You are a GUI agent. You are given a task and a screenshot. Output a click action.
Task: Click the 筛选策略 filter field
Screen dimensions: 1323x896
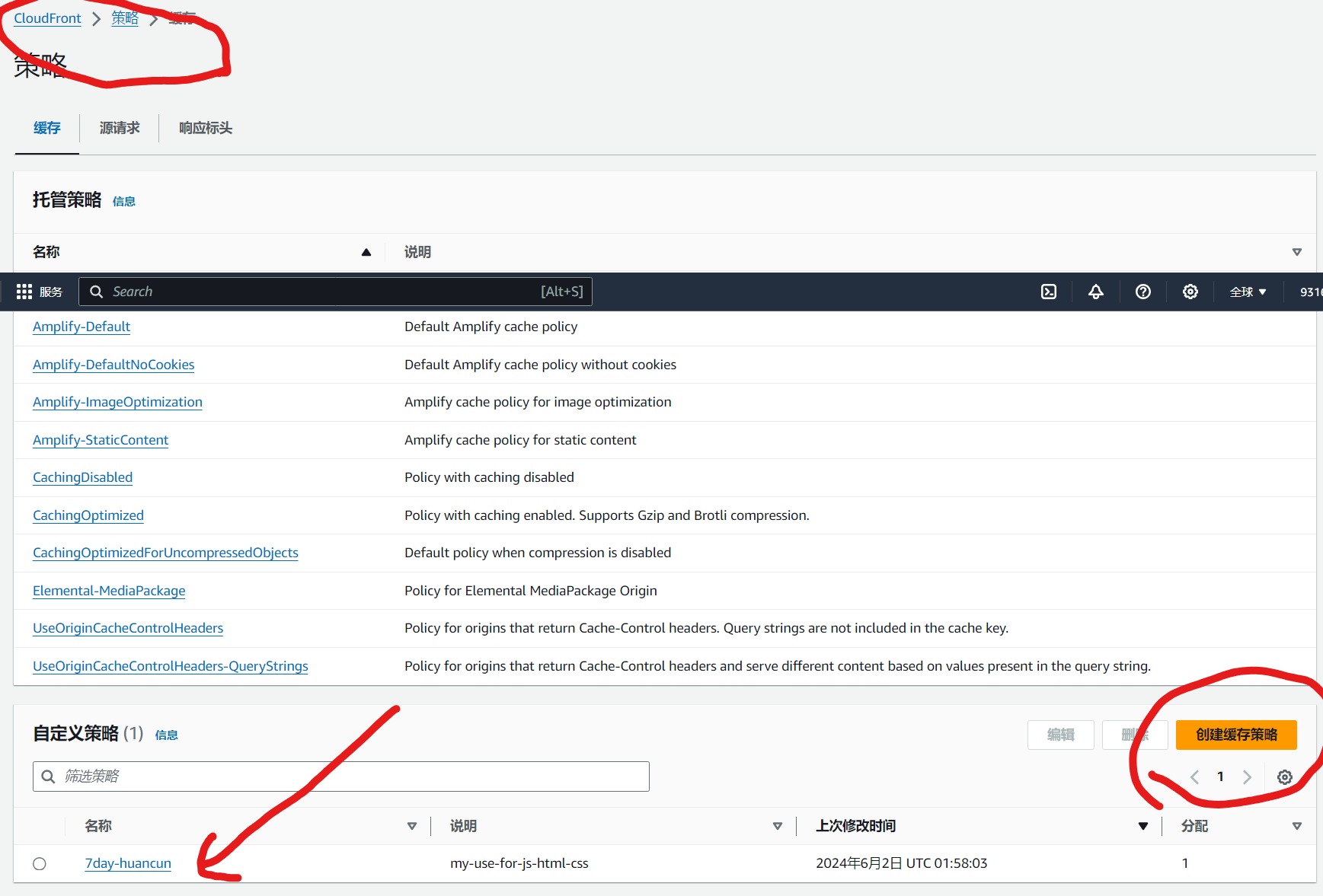pyautogui.click(x=341, y=776)
